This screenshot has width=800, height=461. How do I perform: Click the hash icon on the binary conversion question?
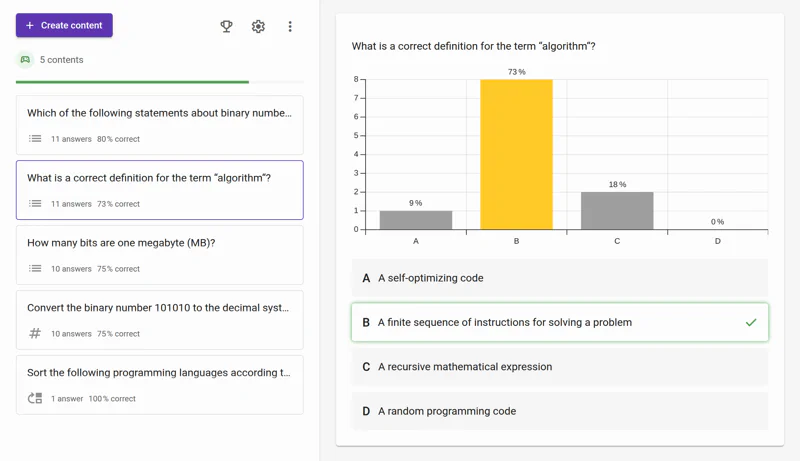[35, 334]
